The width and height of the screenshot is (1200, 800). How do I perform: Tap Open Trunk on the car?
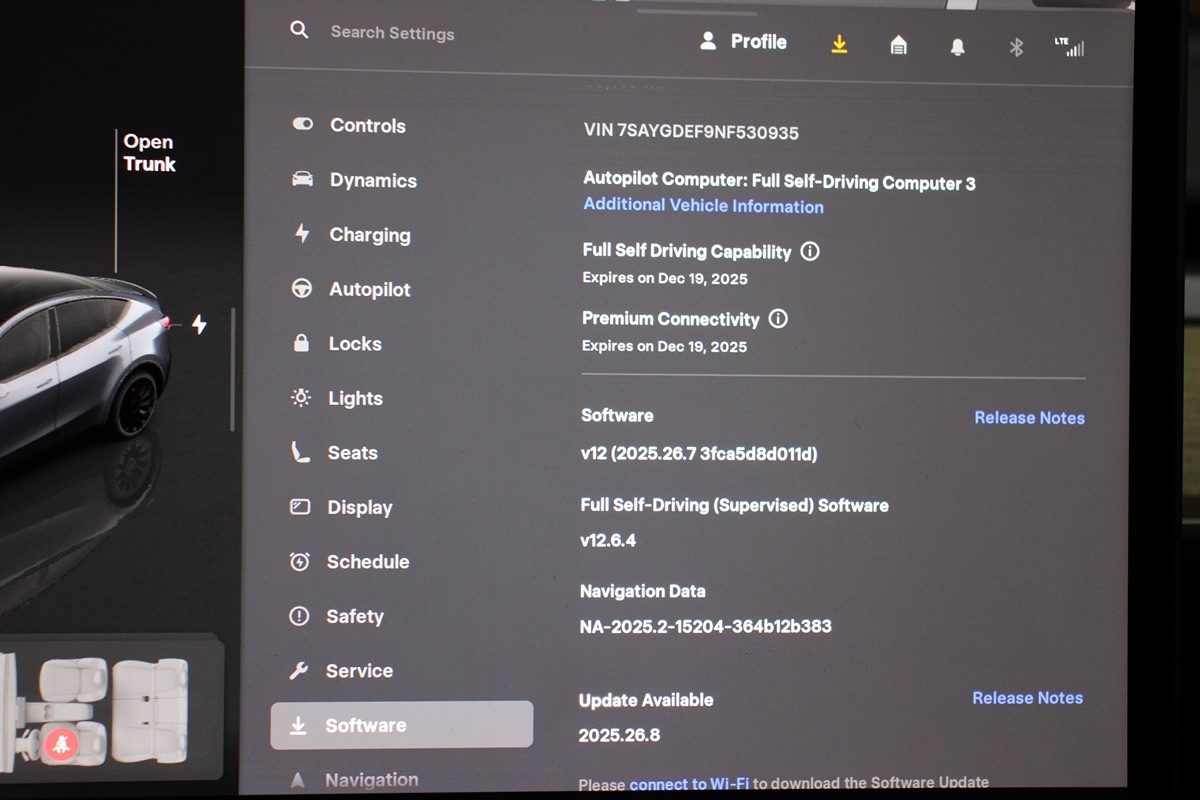click(x=149, y=153)
